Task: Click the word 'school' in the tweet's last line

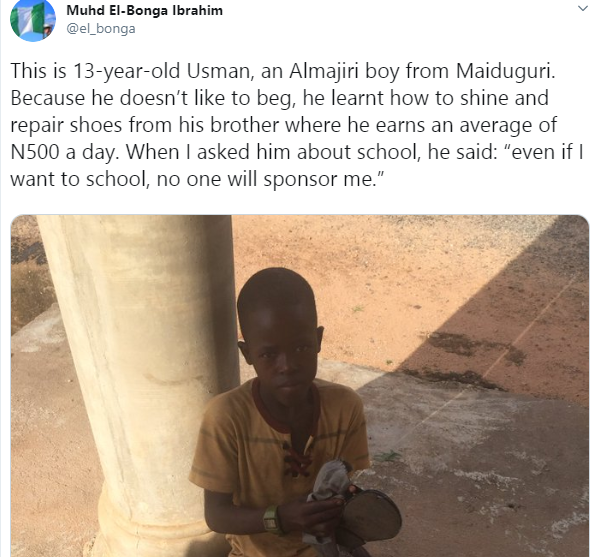Action: point(116,179)
